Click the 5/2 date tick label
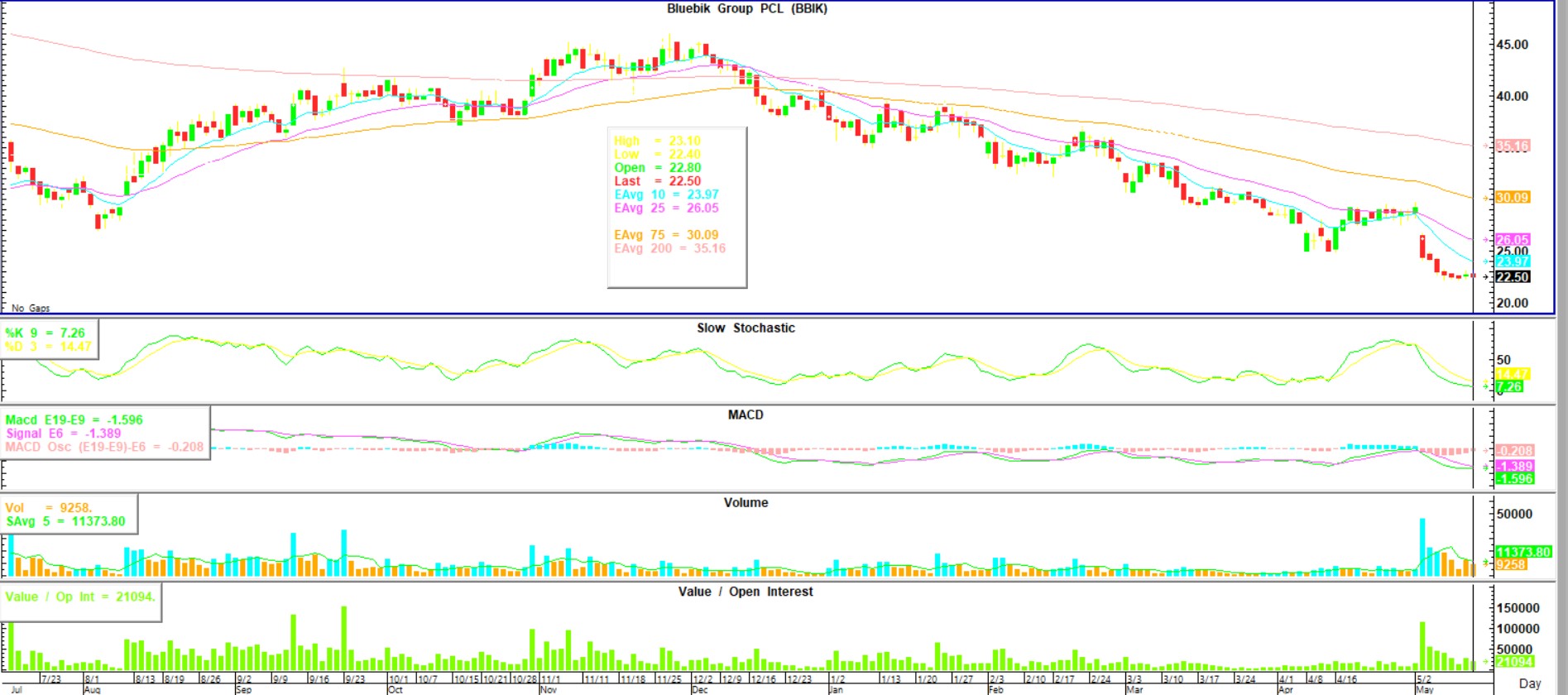The image size is (1568, 695). (x=1424, y=679)
